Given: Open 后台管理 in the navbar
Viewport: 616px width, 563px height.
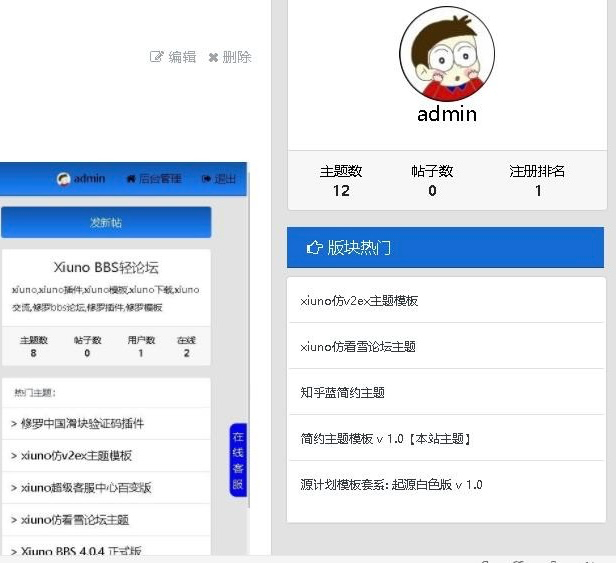Looking at the screenshot, I should click(160, 179).
